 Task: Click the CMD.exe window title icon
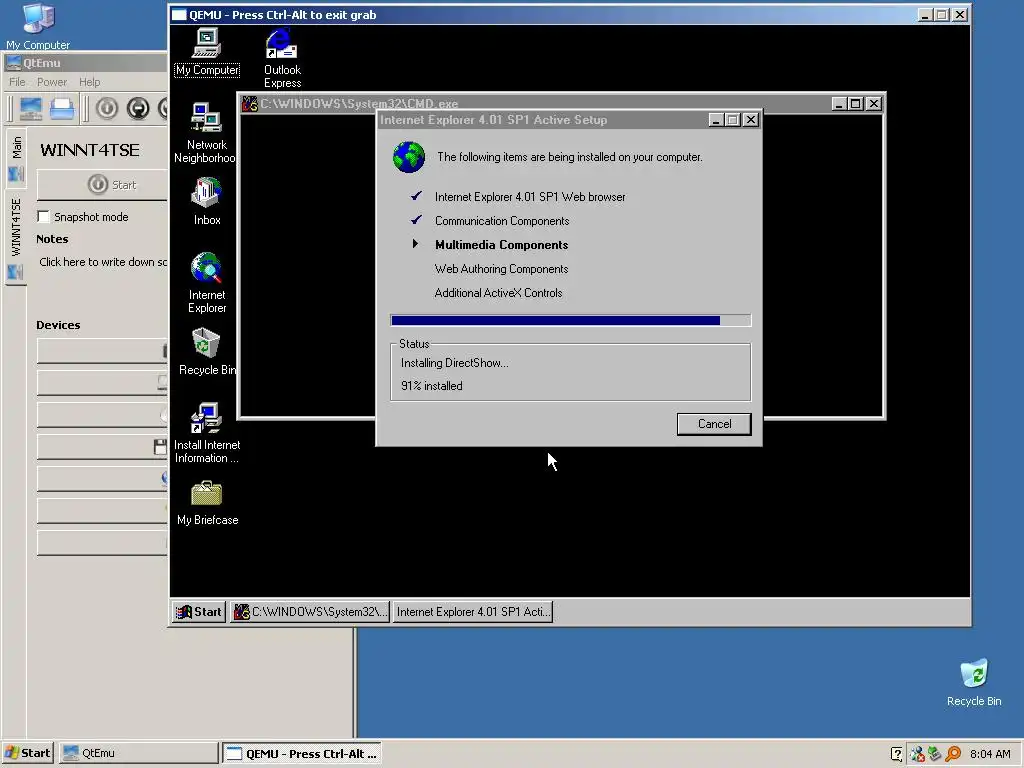click(249, 104)
